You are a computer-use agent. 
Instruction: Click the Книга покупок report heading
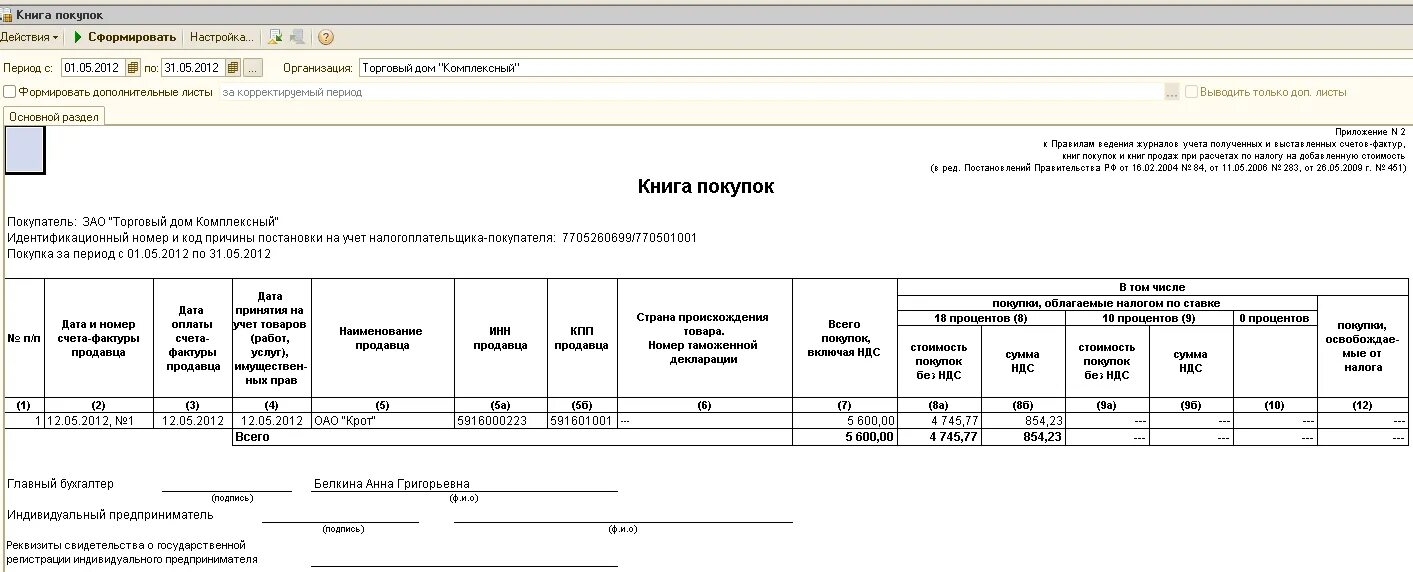(706, 187)
